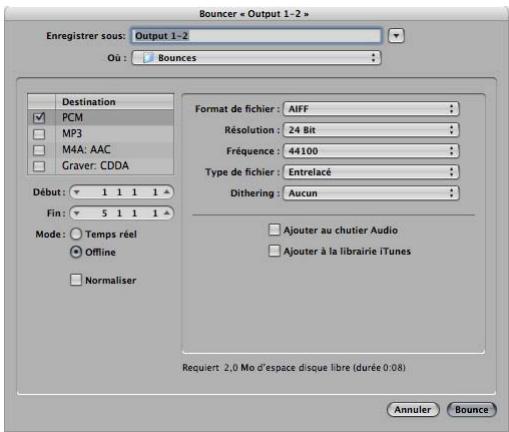Open the Résolution 24 Bit dropdown
This screenshot has height=432, width=509.
click(x=371, y=130)
